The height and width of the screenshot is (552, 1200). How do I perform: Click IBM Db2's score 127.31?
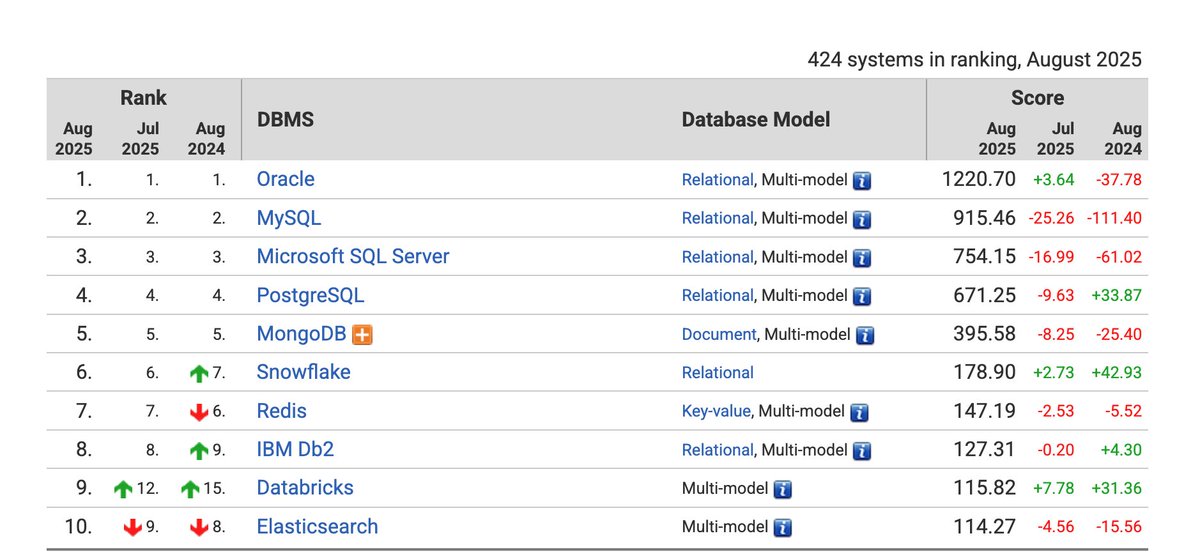[984, 450]
